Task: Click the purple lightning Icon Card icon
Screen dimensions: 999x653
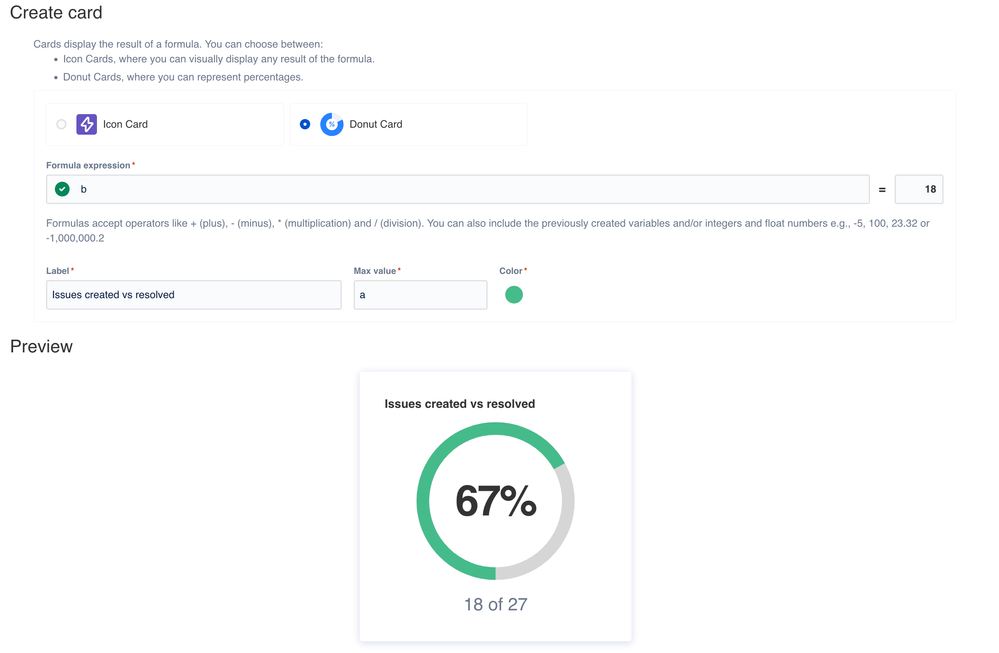Action: click(x=87, y=124)
